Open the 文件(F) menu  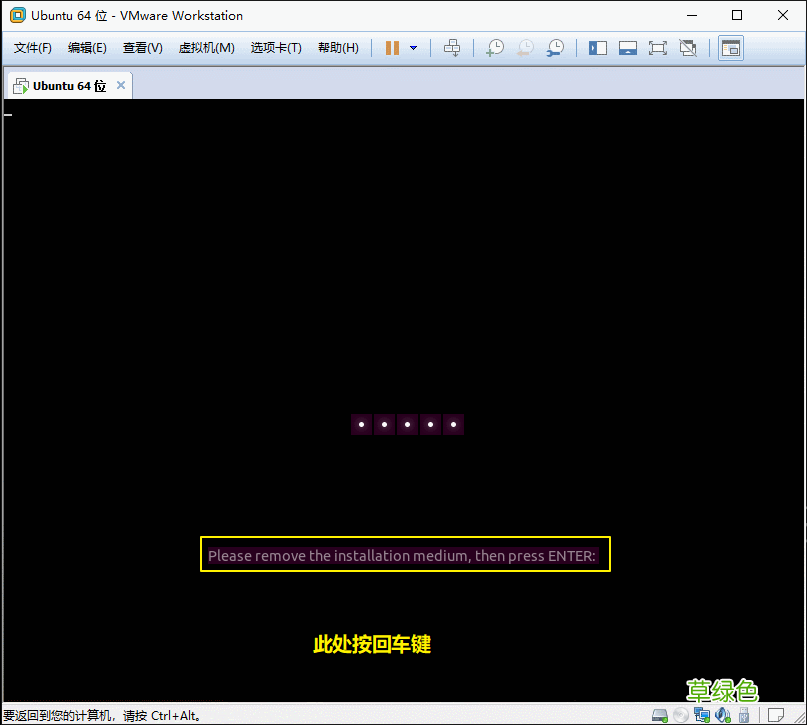tap(32, 48)
